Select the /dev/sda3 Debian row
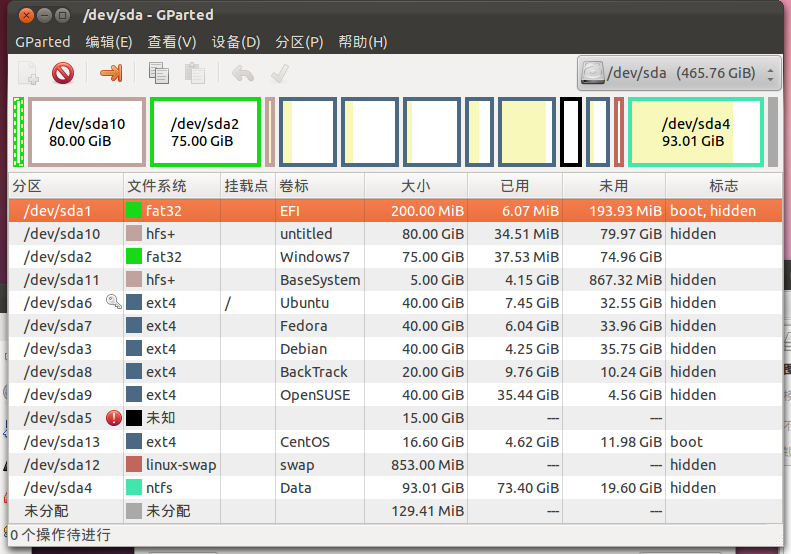 point(396,349)
